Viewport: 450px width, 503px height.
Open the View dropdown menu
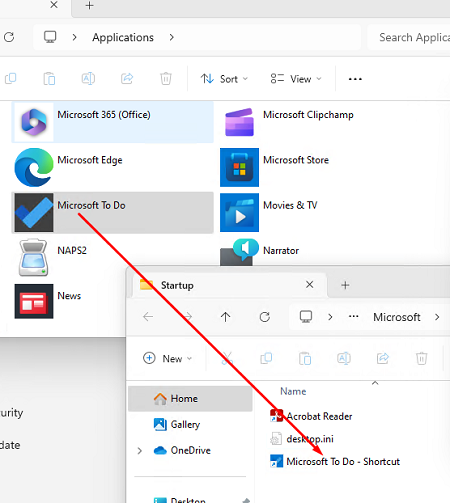[x=296, y=79]
